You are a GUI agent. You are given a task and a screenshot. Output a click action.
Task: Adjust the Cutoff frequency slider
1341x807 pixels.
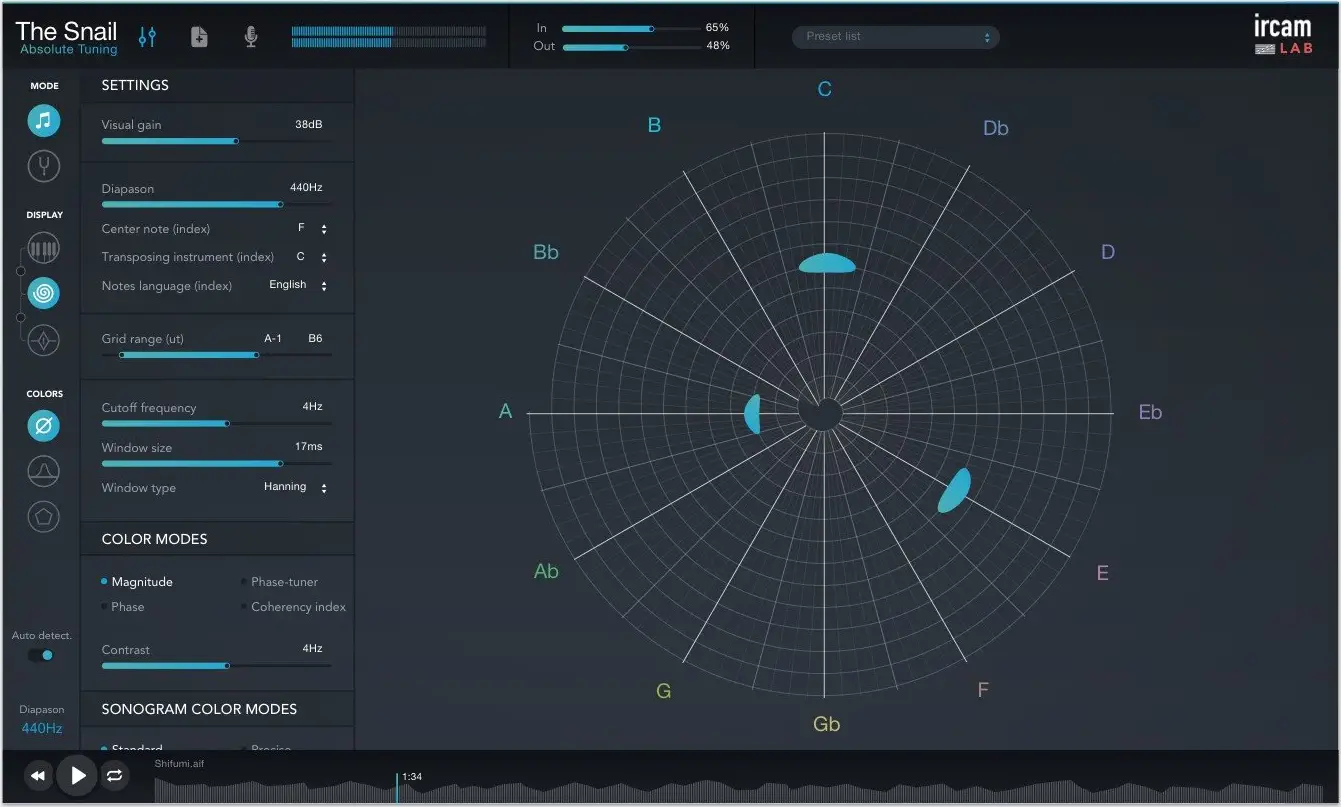216,424
